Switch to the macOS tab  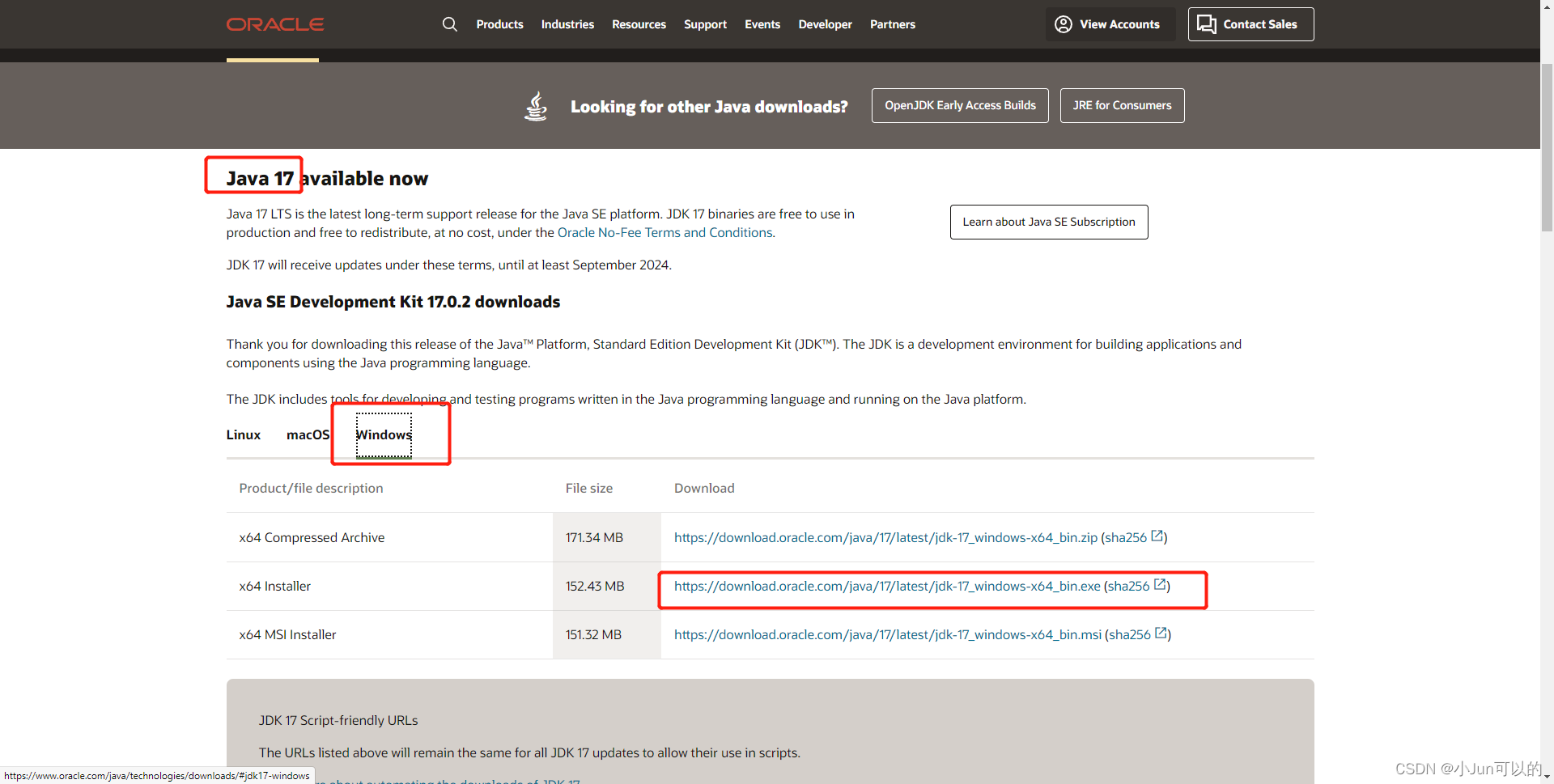[x=308, y=434]
